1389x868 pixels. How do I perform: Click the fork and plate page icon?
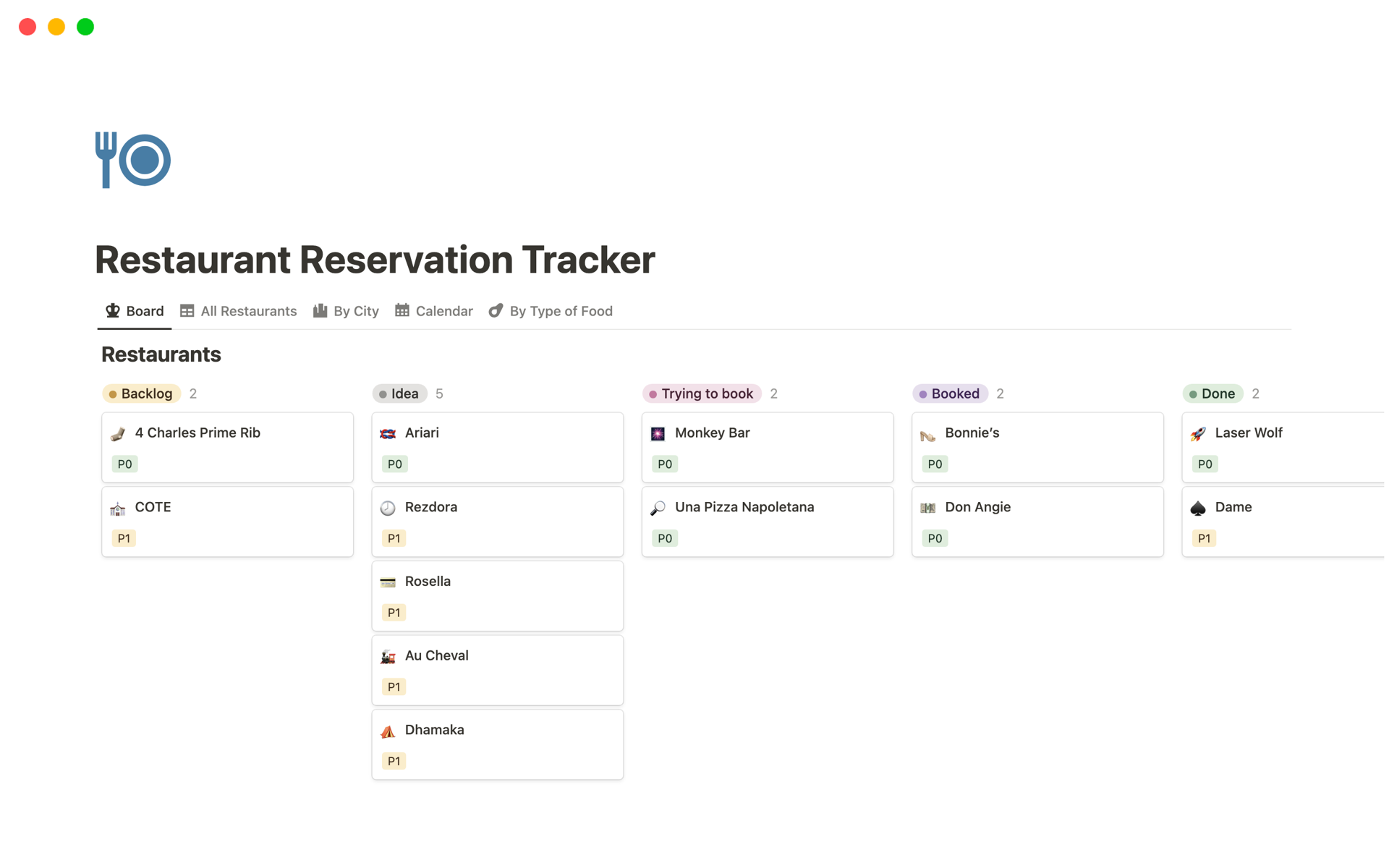click(x=133, y=160)
